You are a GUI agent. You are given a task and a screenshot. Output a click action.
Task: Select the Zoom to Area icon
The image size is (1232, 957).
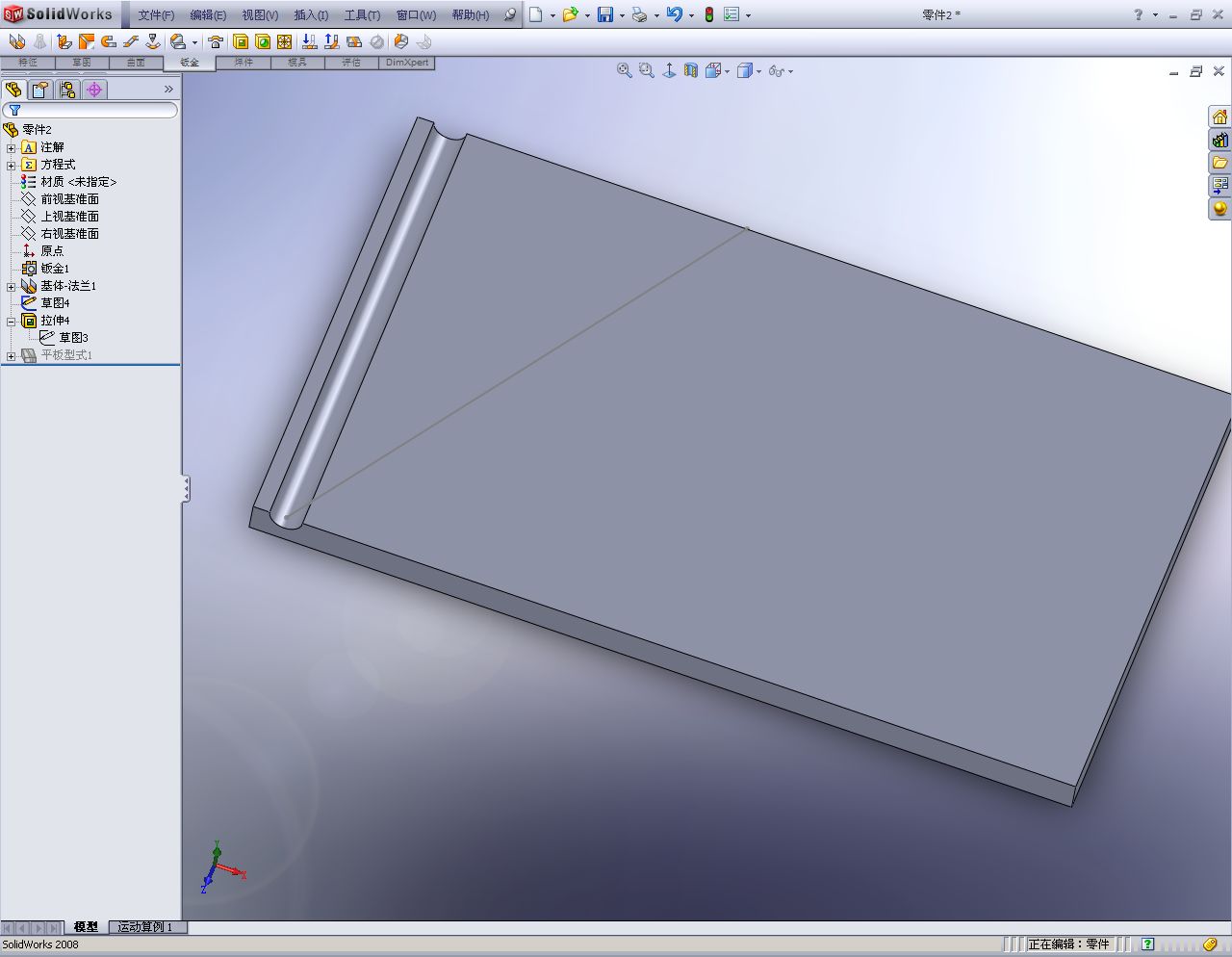click(x=647, y=70)
